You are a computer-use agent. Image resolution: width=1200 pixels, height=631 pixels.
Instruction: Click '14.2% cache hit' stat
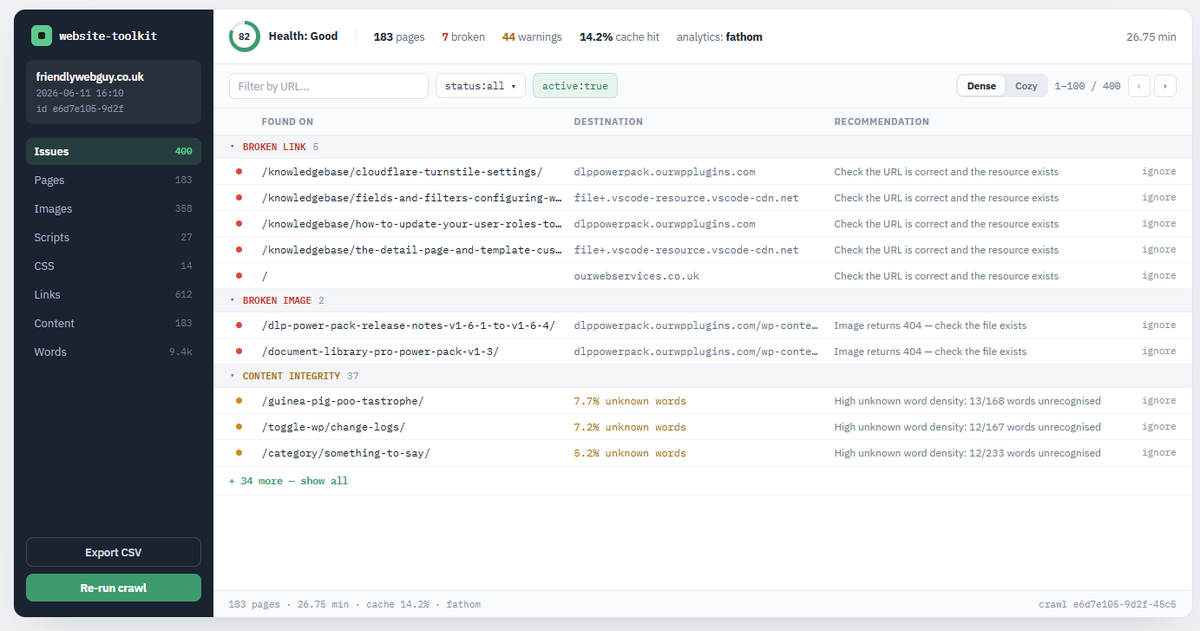pyautogui.click(x=619, y=37)
